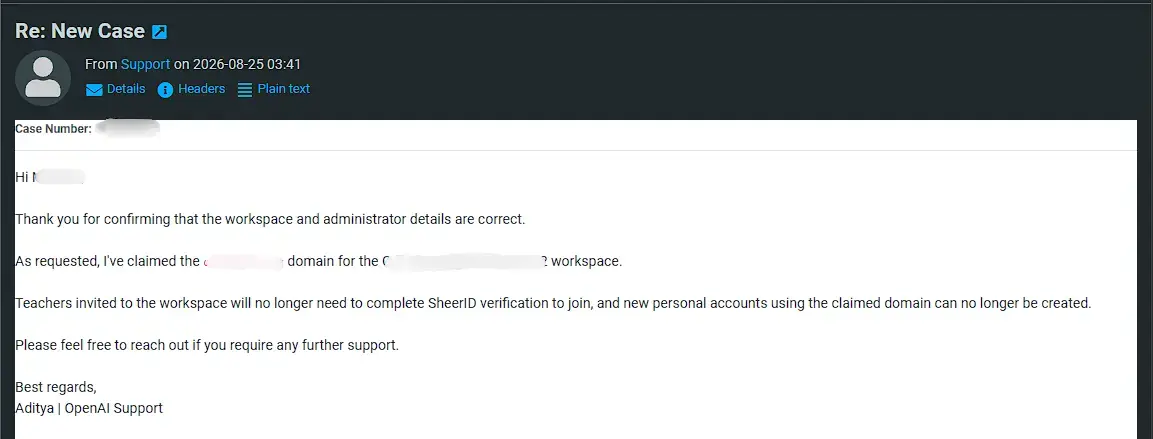Viewport: 1153px width, 439px height.
Task: Click the 'Aditya | OpenAI Support' signature
Action: tap(89, 408)
